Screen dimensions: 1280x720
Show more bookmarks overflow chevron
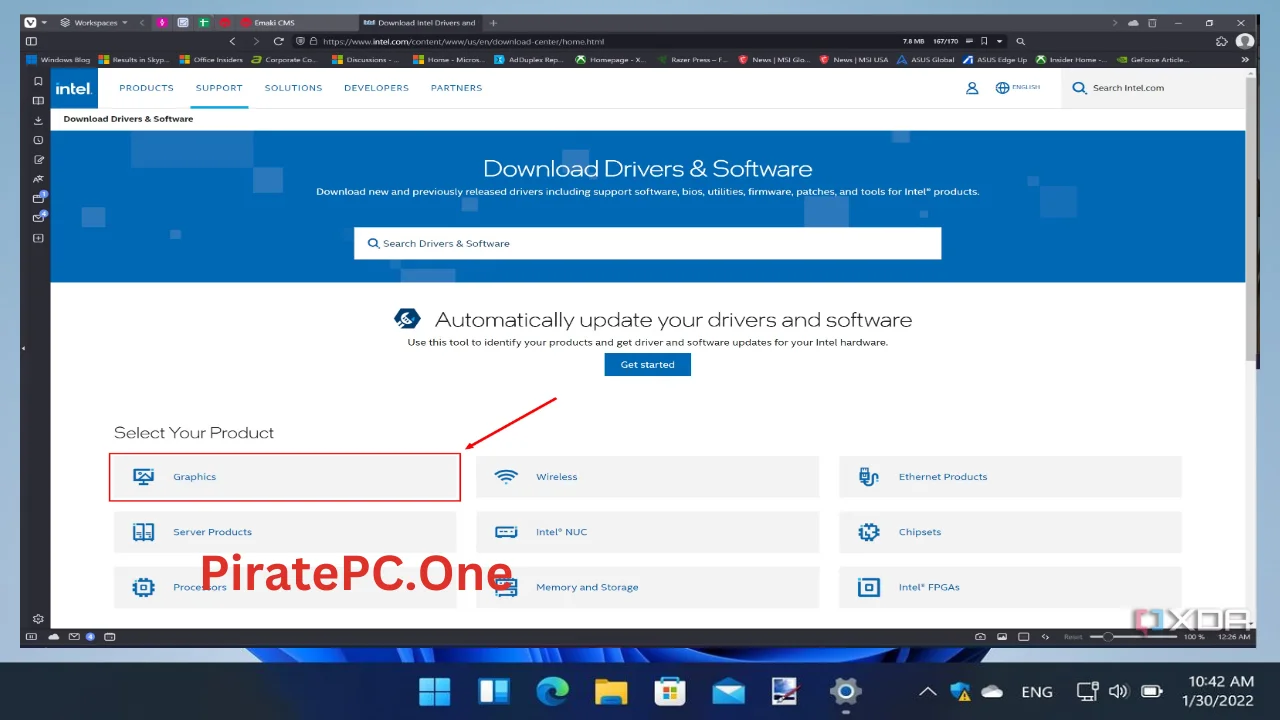point(1245,60)
